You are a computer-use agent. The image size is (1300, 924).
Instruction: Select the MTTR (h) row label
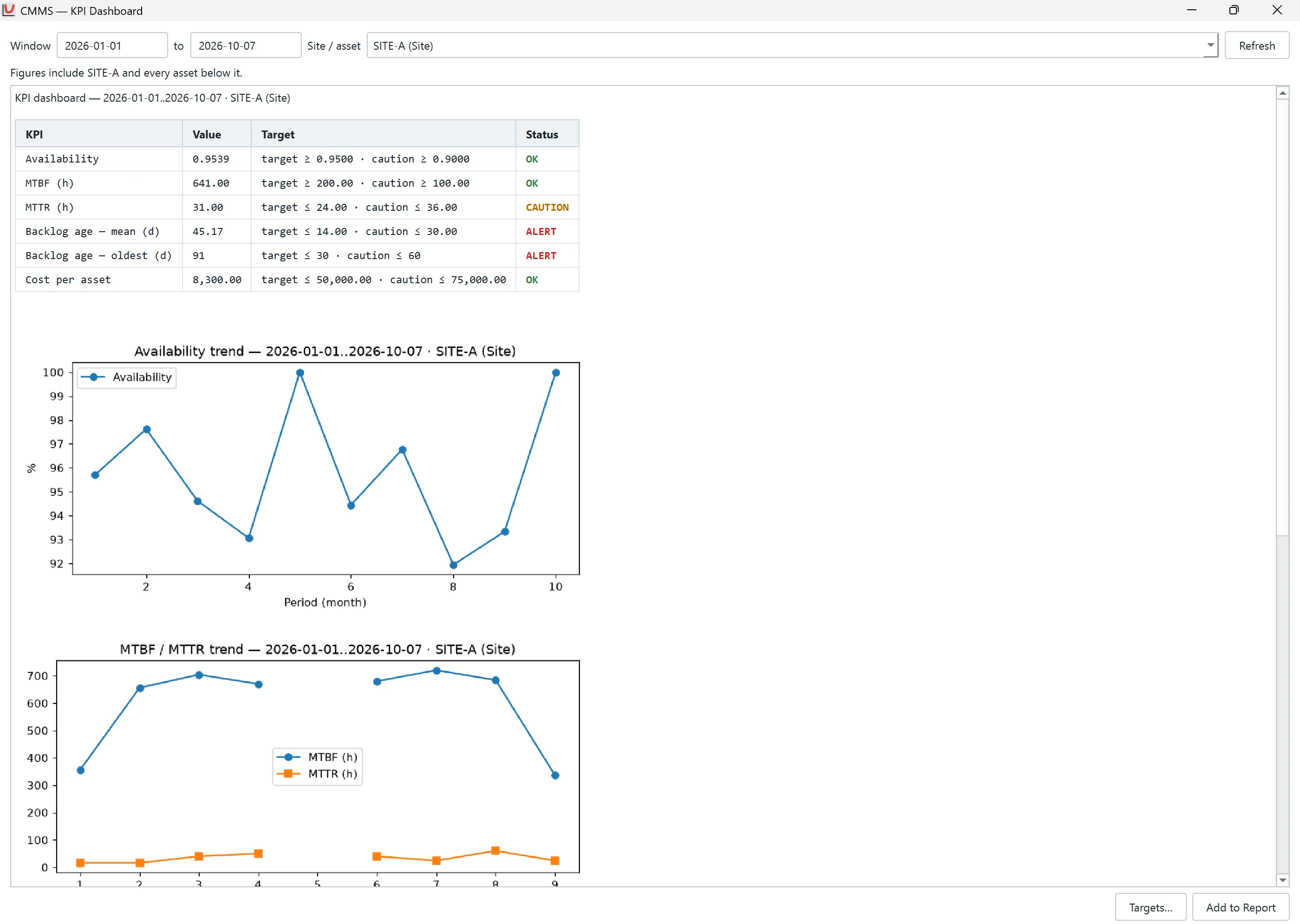pyautogui.click(x=50, y=207)
